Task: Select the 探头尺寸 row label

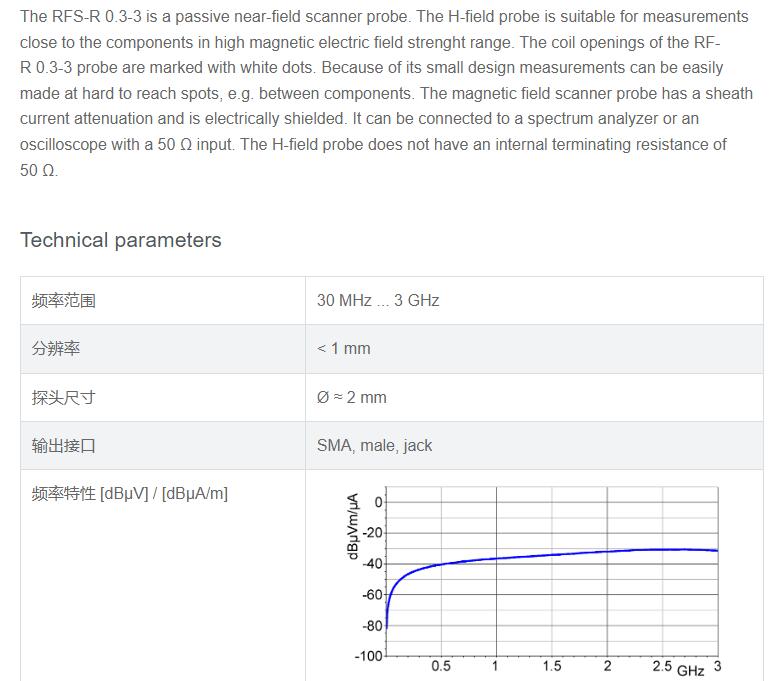Action: [x=63, y=397]
